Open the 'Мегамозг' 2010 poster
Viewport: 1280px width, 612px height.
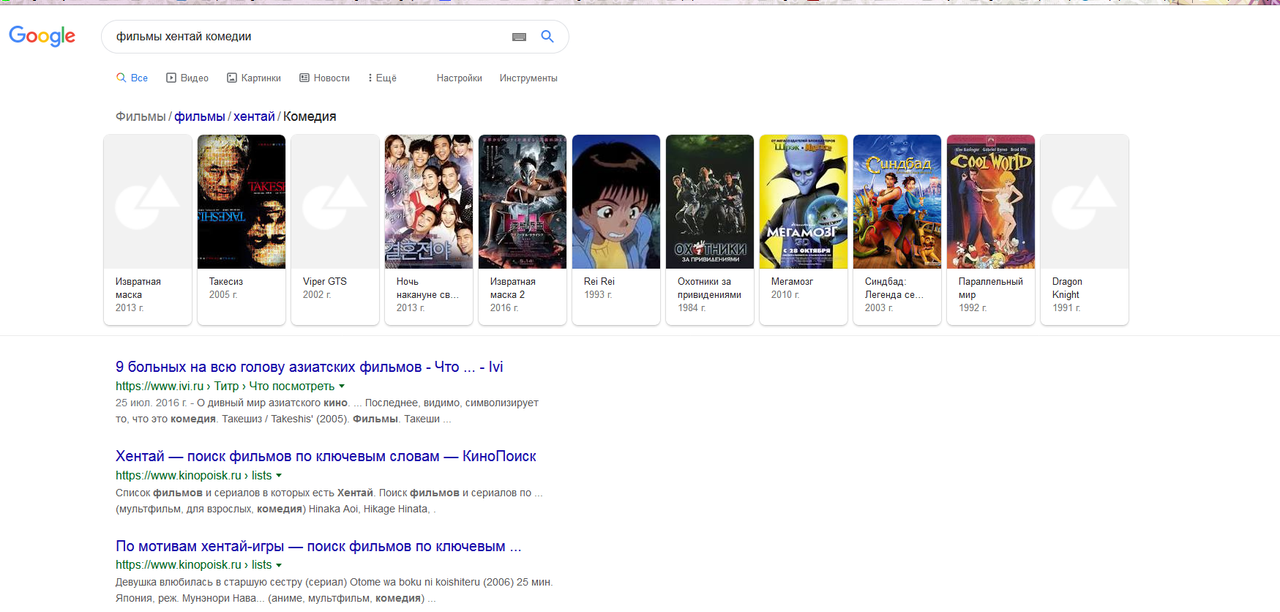[804, 202]
